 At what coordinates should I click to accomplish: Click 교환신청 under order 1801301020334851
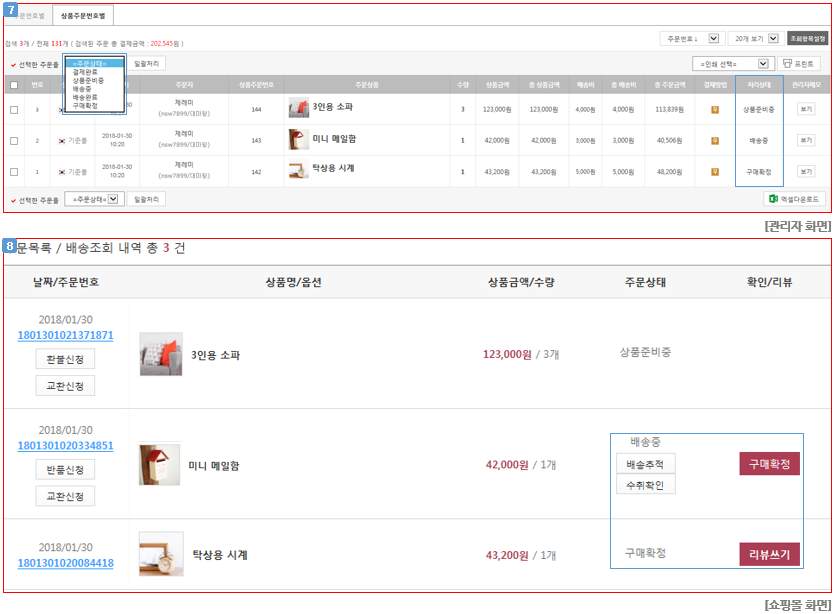click(66, 496)
